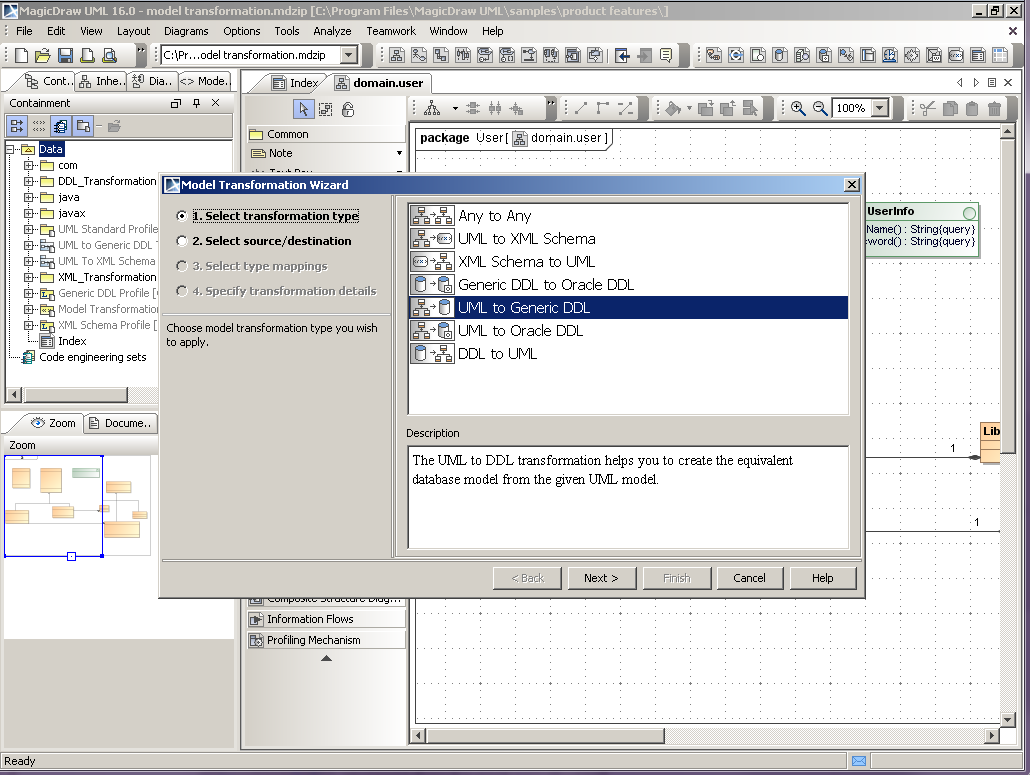The height and width of the screenshot is (775, 1030).
Task: Choose the DDL to UML transformation
Action: tap(629, 354)
